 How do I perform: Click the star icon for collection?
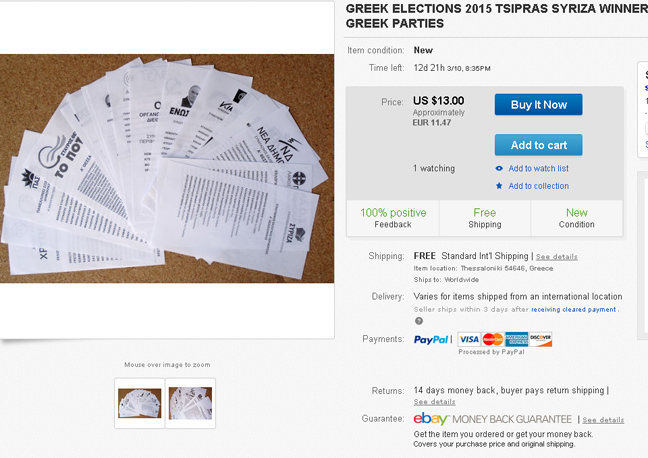pyautogui.click(x=499, y=186)
